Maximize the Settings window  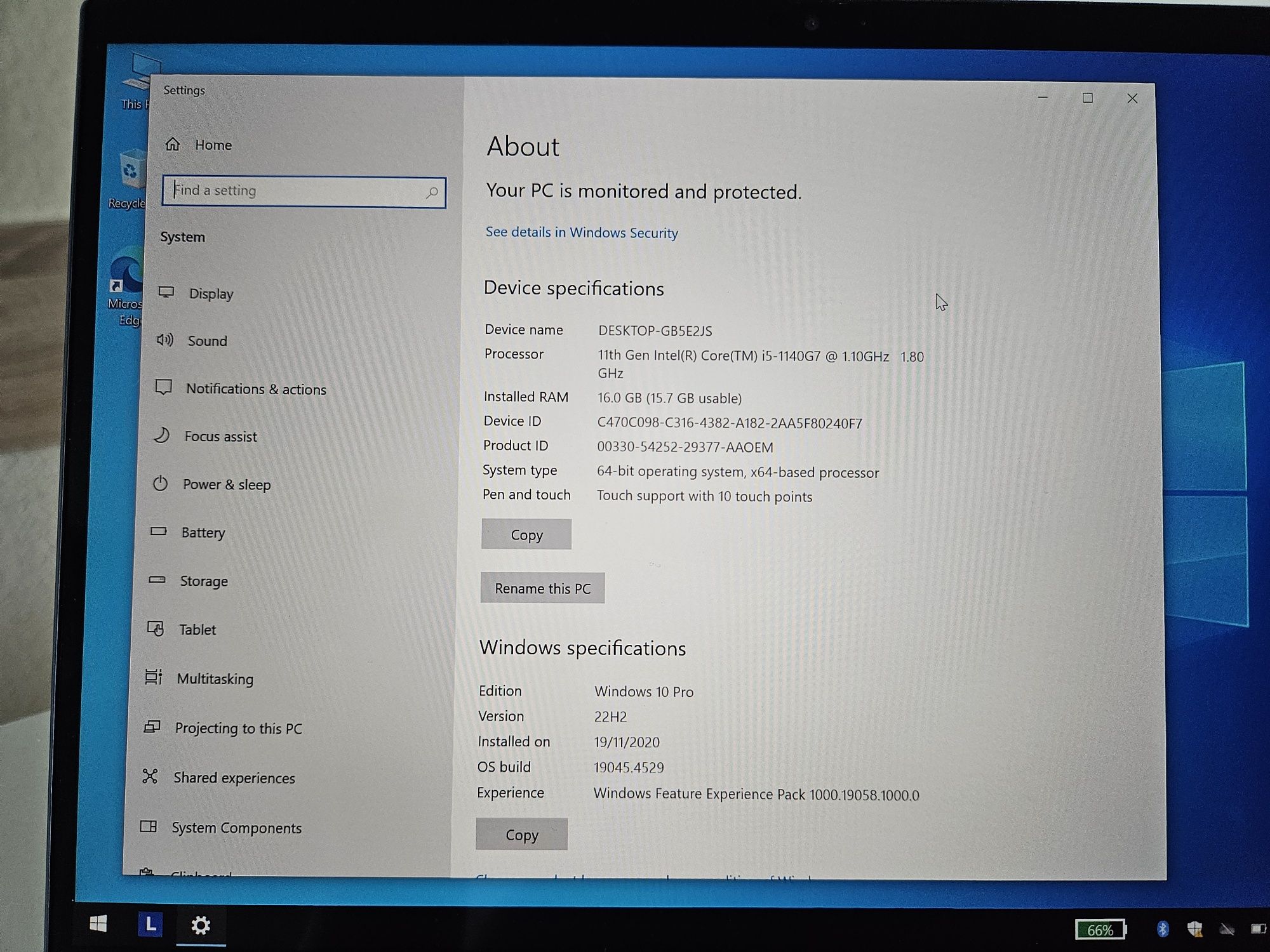click(x=1088, y=98)
